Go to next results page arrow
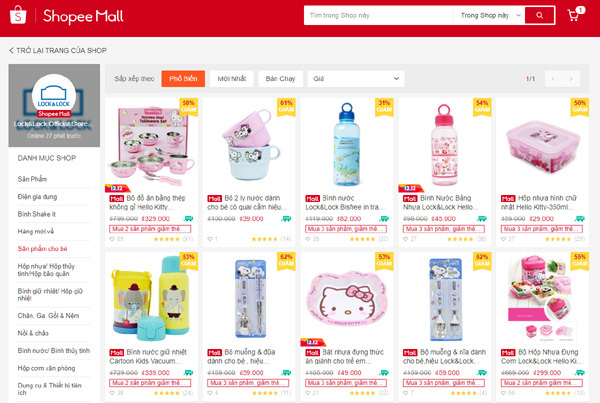 (571, 79)
